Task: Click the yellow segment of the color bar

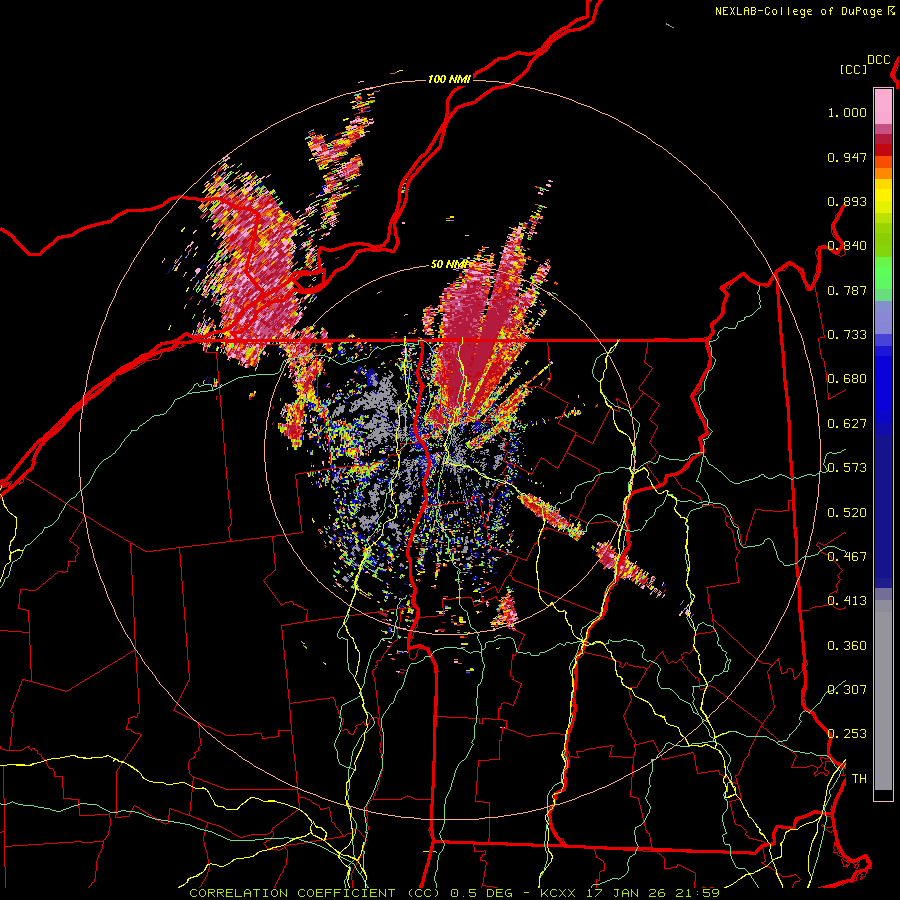Action: click(883, 196)
